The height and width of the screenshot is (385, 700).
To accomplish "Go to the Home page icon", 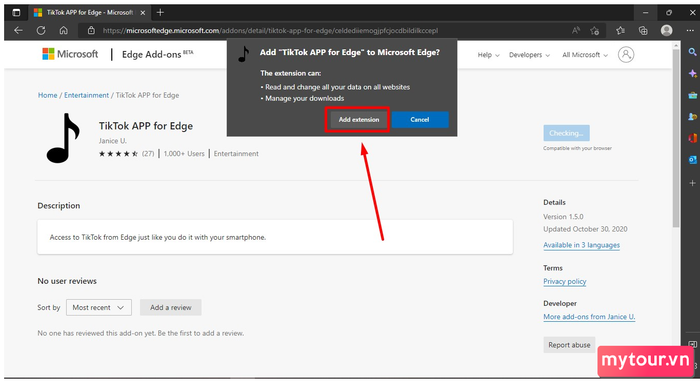I will 64,30.
